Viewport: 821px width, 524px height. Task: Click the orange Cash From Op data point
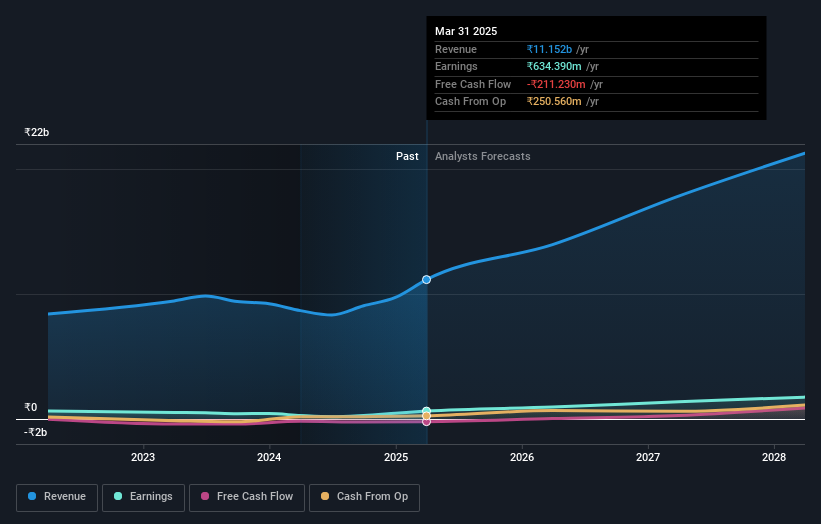pos(427,416)
